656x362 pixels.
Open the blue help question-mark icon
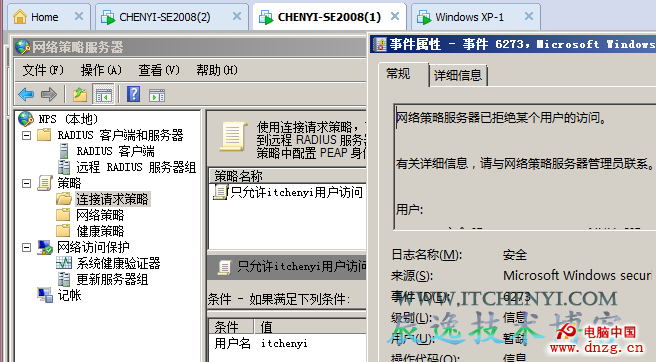click(133, 94)
